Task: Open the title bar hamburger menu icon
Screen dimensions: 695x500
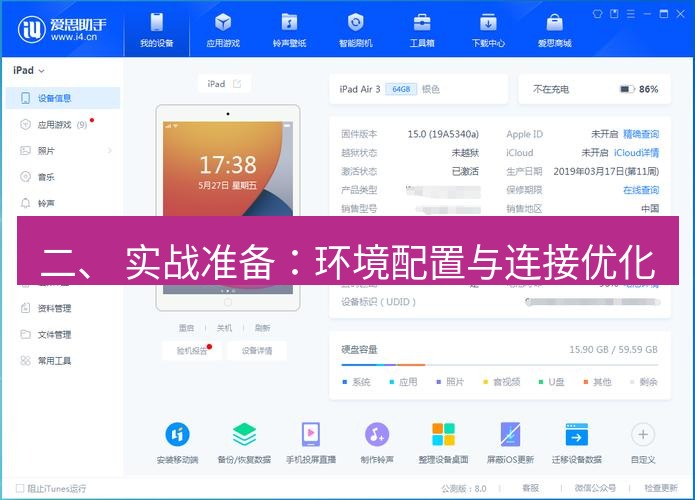Action: (631, 14)
